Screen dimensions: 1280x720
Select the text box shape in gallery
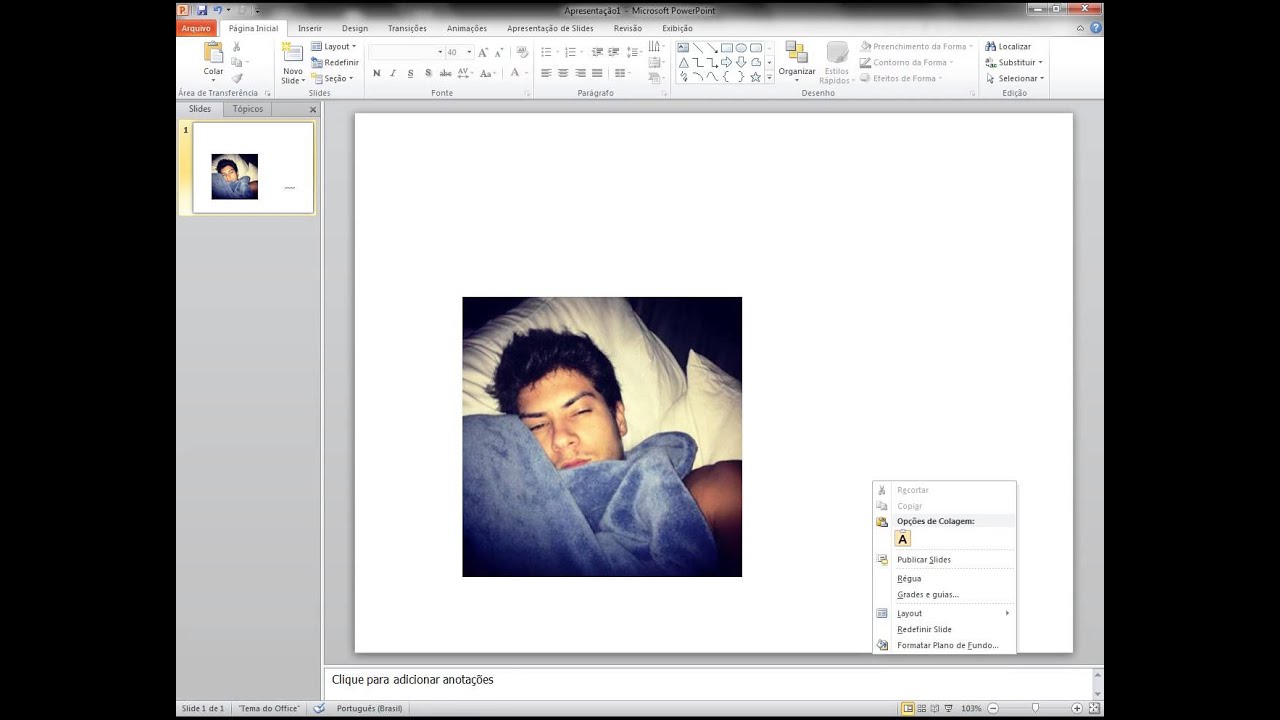click(x=683, y=47)
